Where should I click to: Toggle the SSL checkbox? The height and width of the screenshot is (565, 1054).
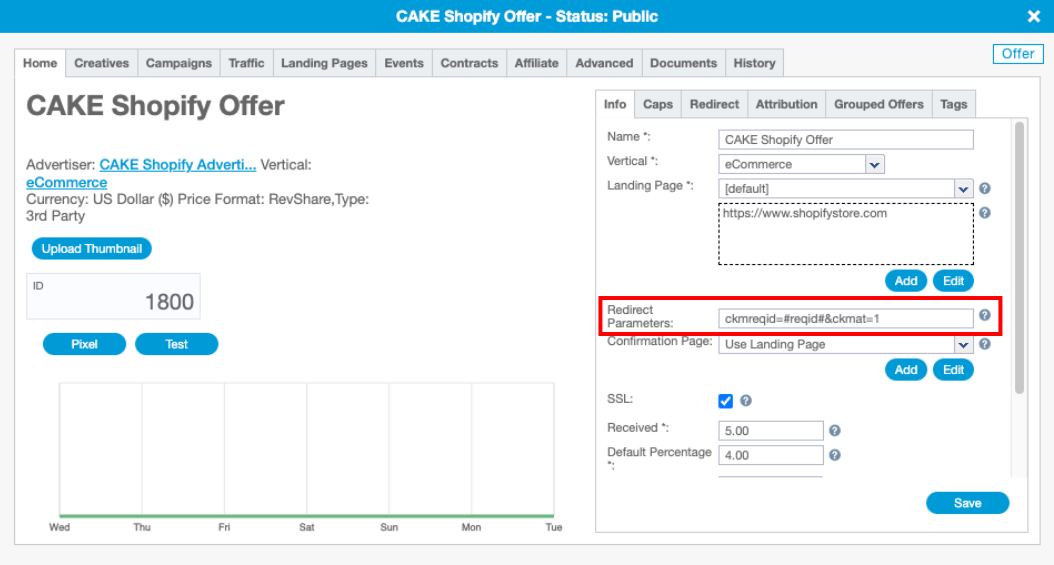[x=725, y=401]
